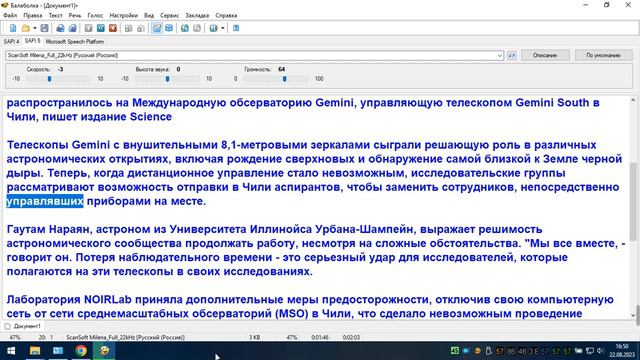Viewport: 640px width, 360px height.
Task: Click the 3 KB size in the status bar
Action: [x=254, y=338]
